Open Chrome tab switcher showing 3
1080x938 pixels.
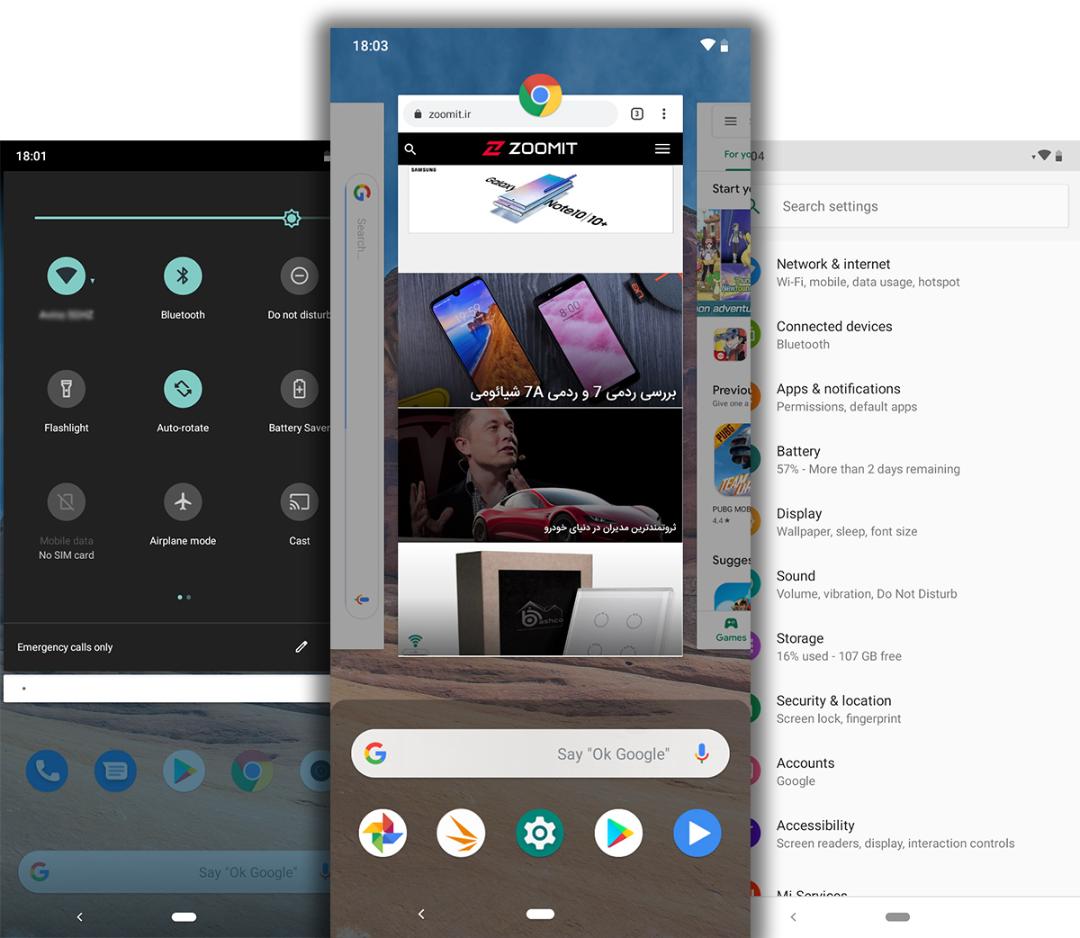click(637, 114)
